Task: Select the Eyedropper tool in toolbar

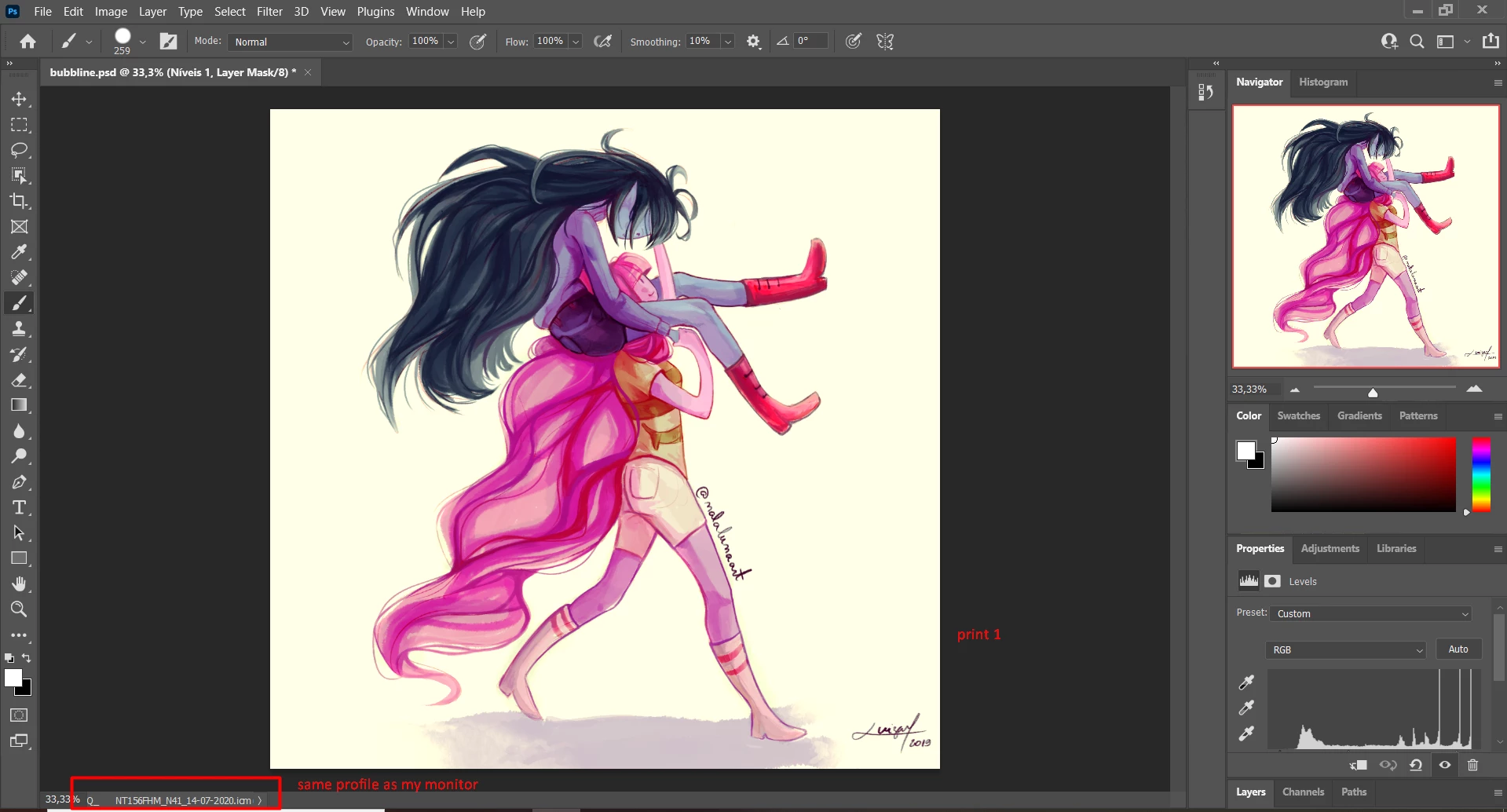Action: coord(20,252)
